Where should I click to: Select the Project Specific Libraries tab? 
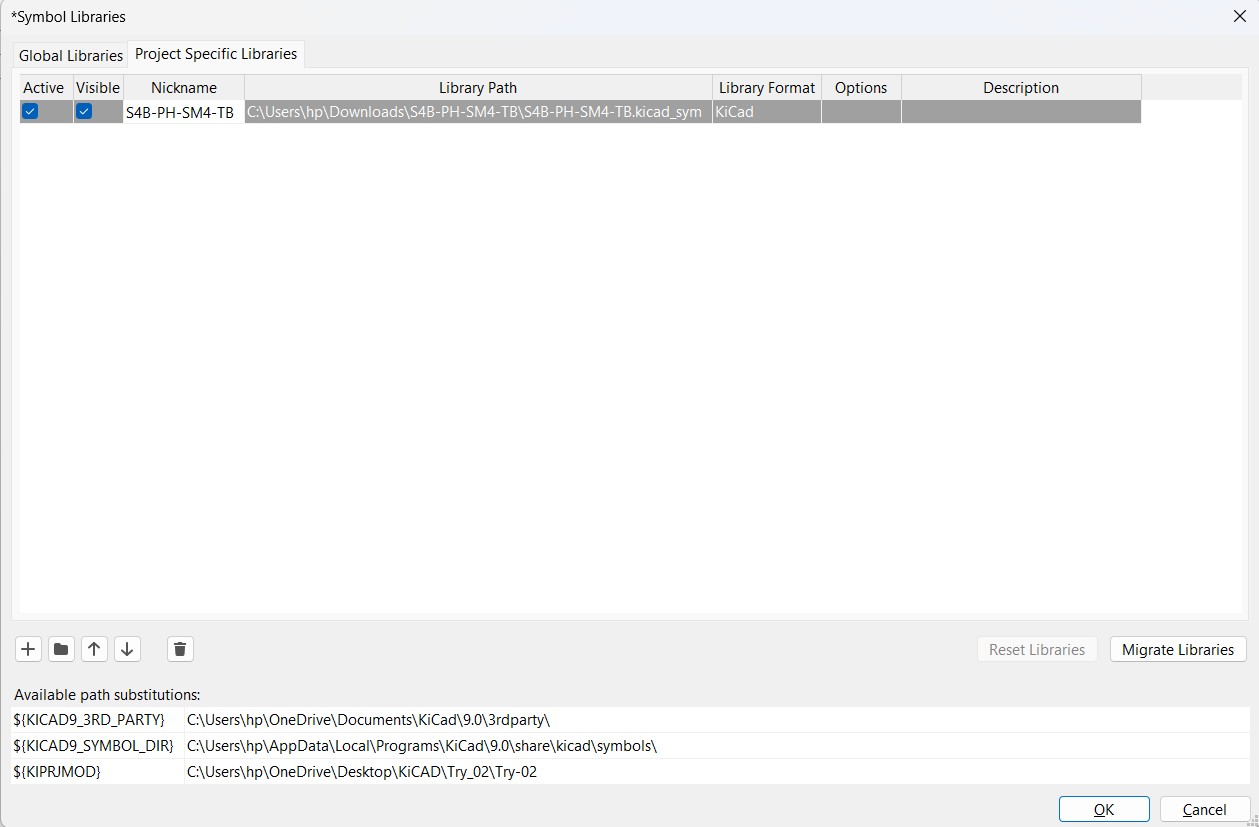(215, 55)
